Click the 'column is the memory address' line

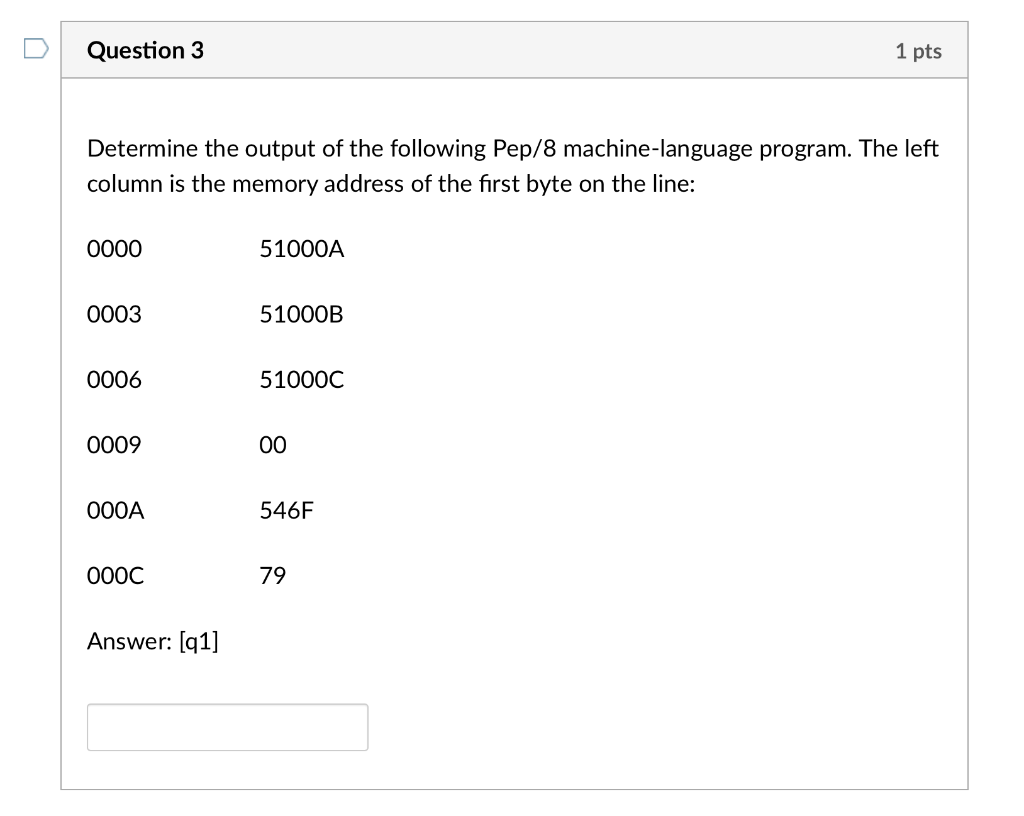pyautogui.click(x=390, y=185)
